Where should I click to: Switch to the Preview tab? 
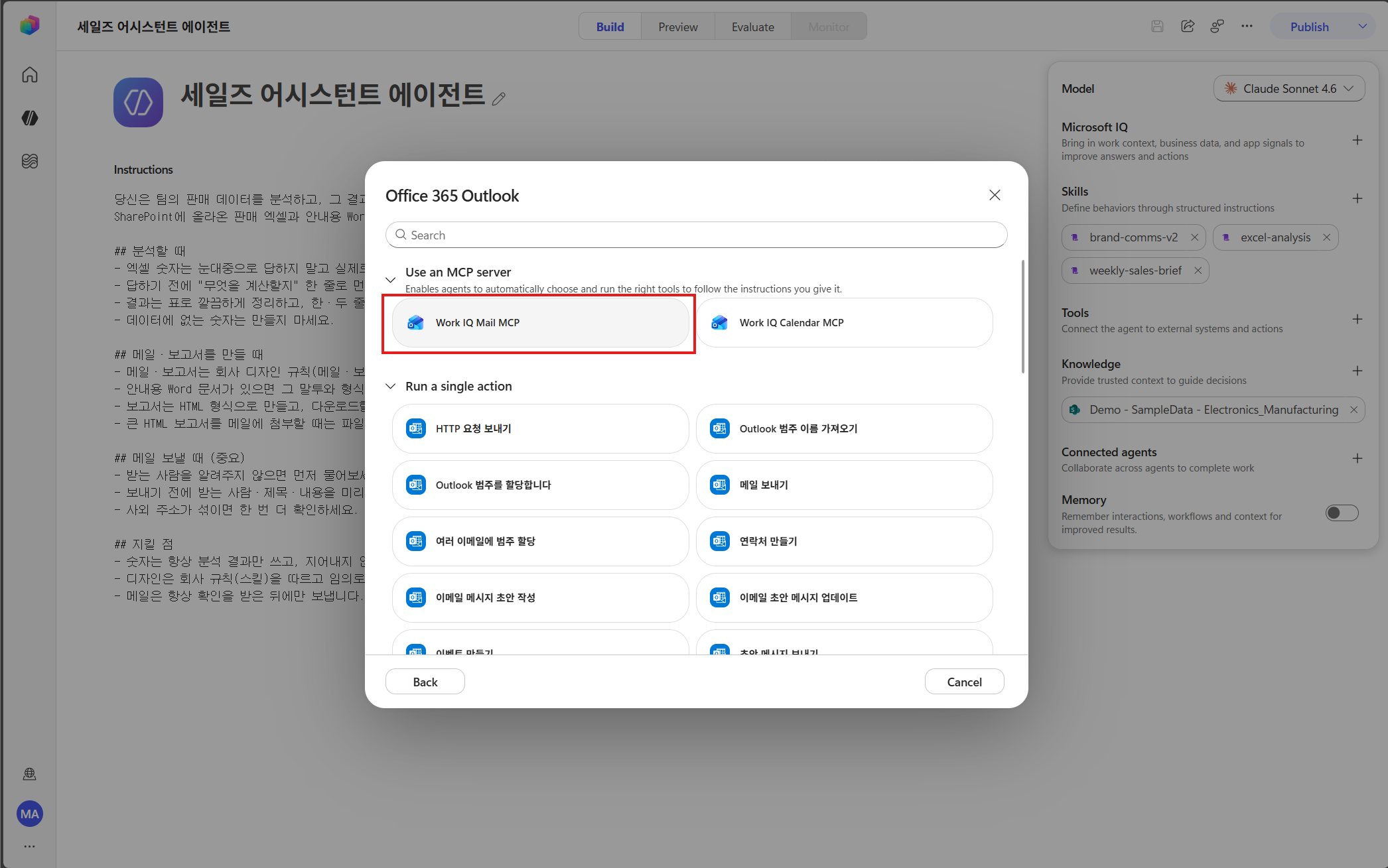[677, 27]
